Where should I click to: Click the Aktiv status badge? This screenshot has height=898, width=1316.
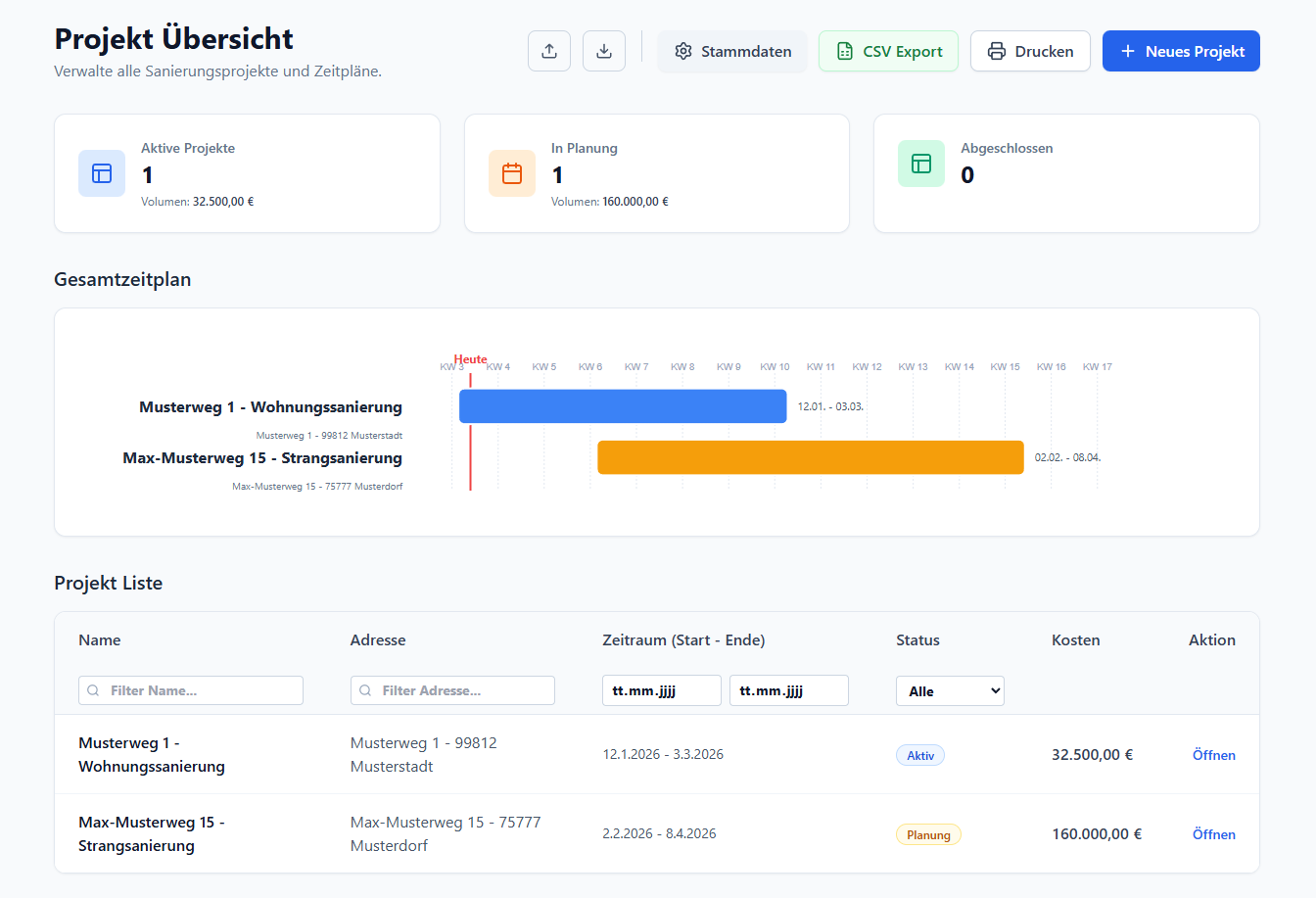pyautogui.click(x=920, y=755)
